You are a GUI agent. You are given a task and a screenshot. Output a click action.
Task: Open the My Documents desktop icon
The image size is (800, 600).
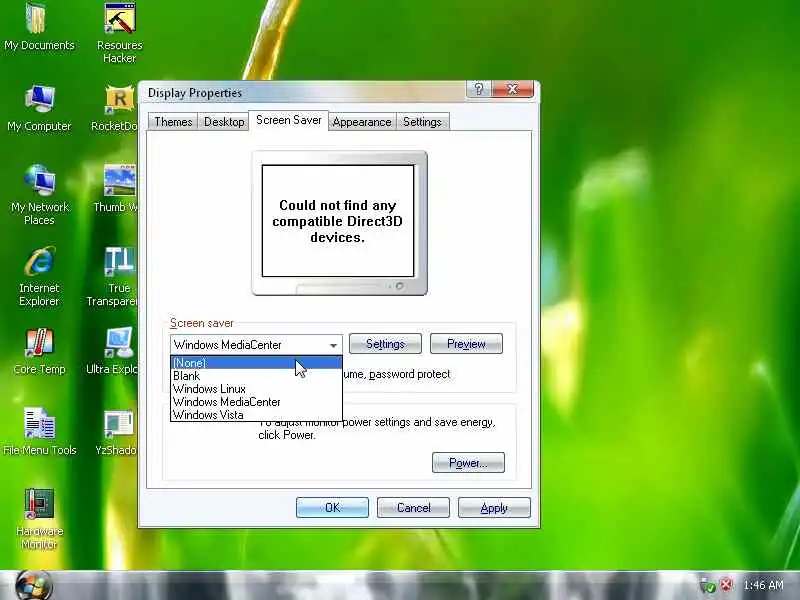click(39, 26)
